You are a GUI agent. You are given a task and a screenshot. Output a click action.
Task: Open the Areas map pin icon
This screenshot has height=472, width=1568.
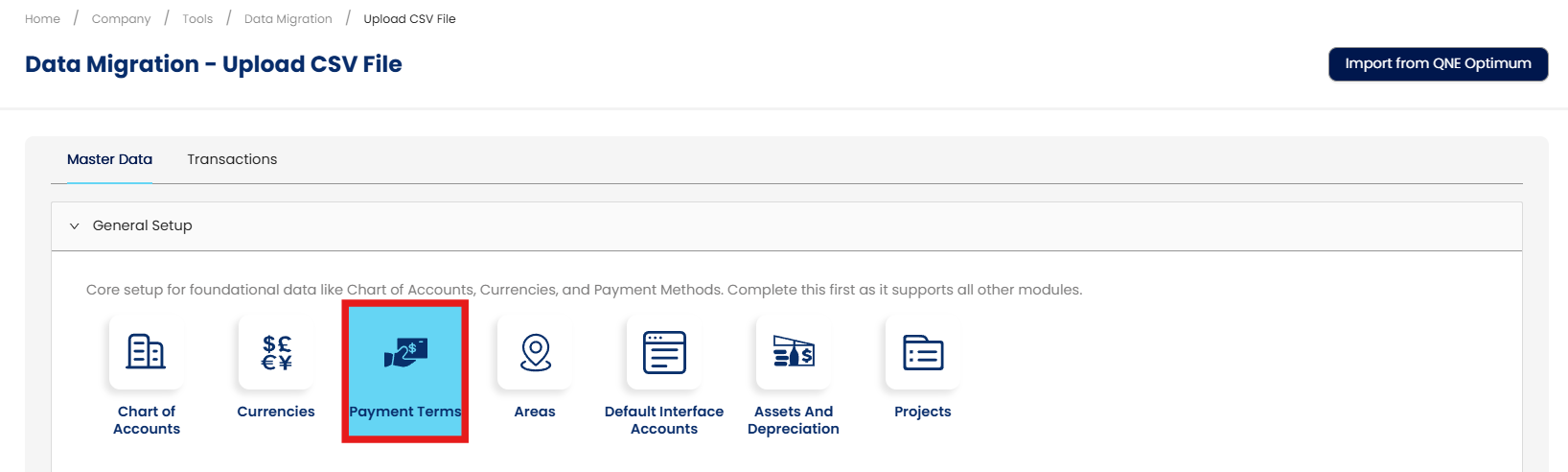535,353
